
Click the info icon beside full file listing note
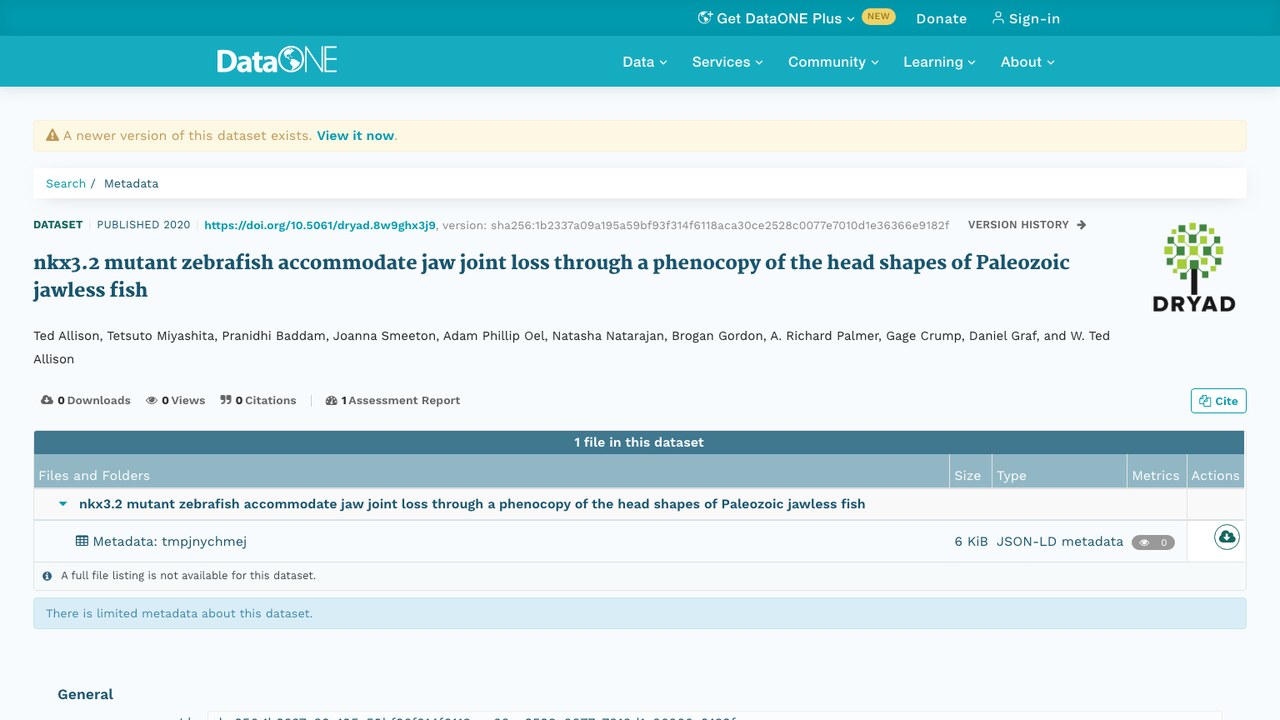click(x=47, y=576)
